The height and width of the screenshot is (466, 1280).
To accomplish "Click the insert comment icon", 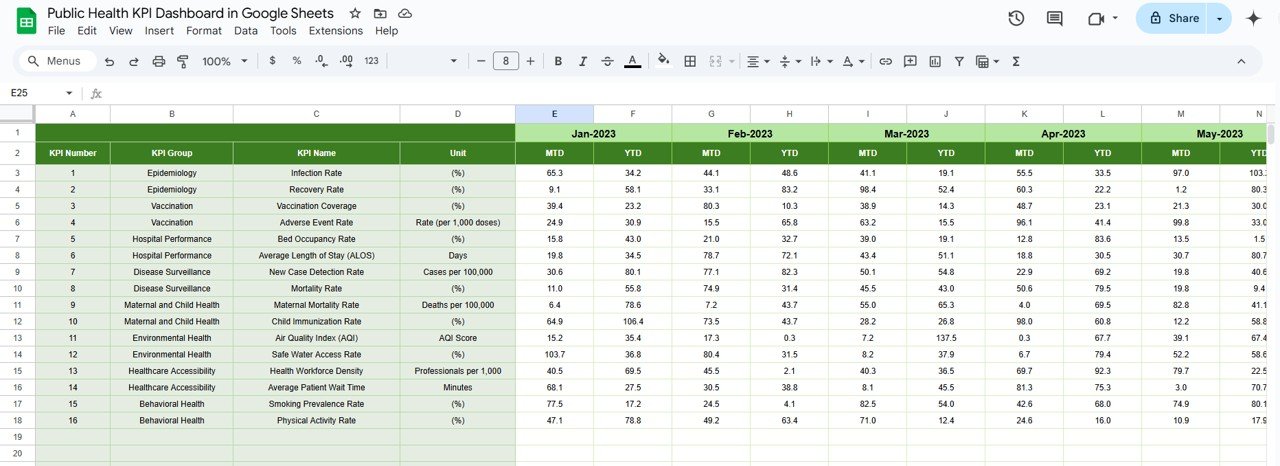I will pos(910,61).
